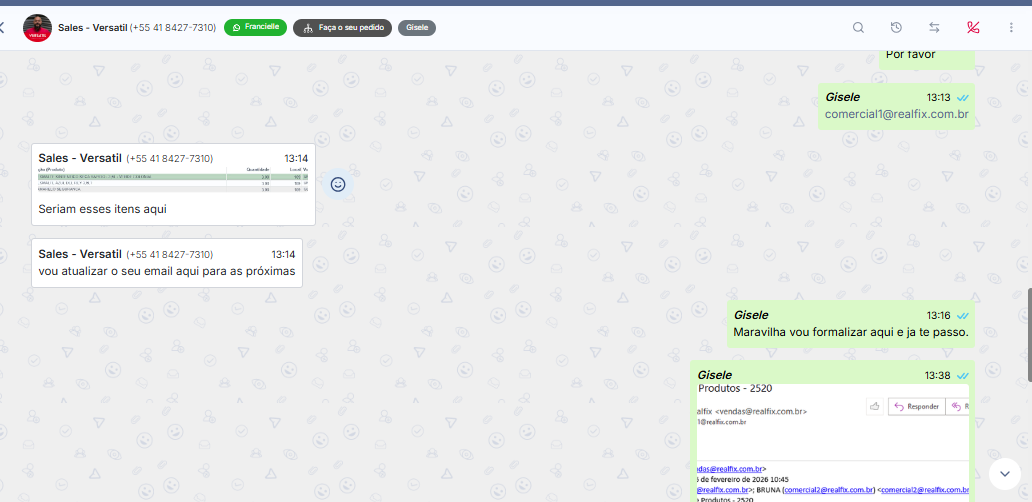
Task: Click the back arrow beside the avatar
Action: pyautogui.click(x=3, y=28)
